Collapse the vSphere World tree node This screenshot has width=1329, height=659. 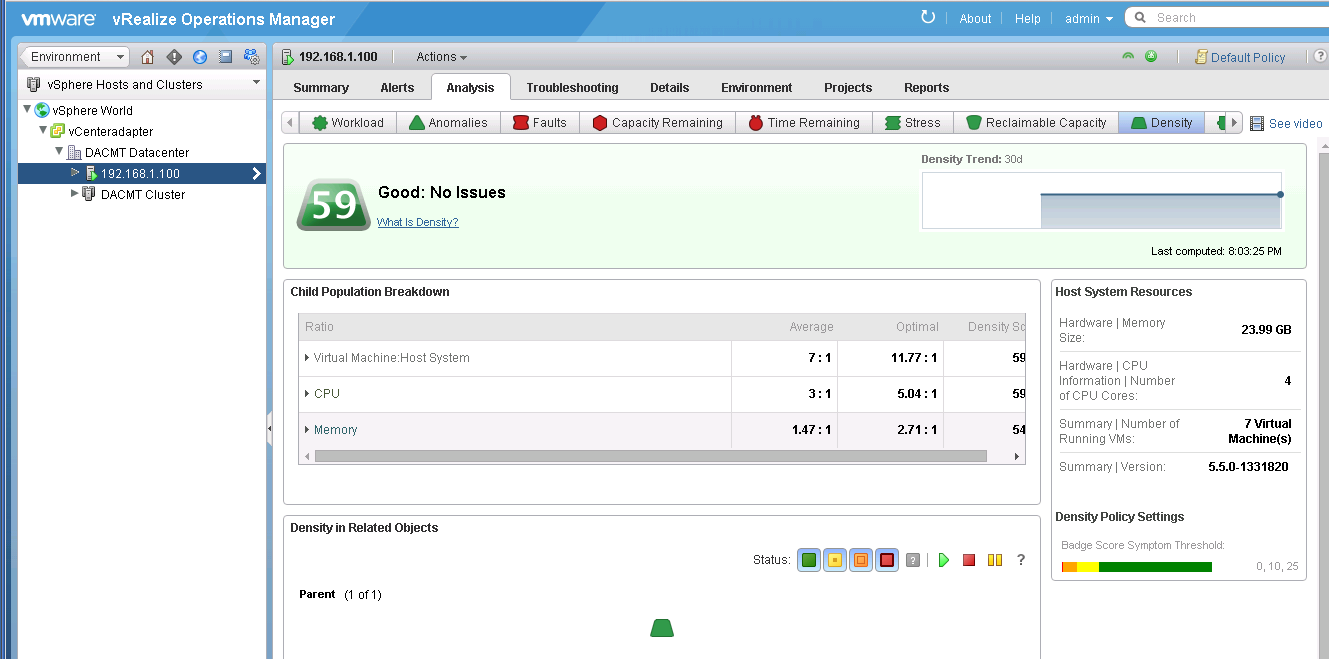(x=27, y=110)
